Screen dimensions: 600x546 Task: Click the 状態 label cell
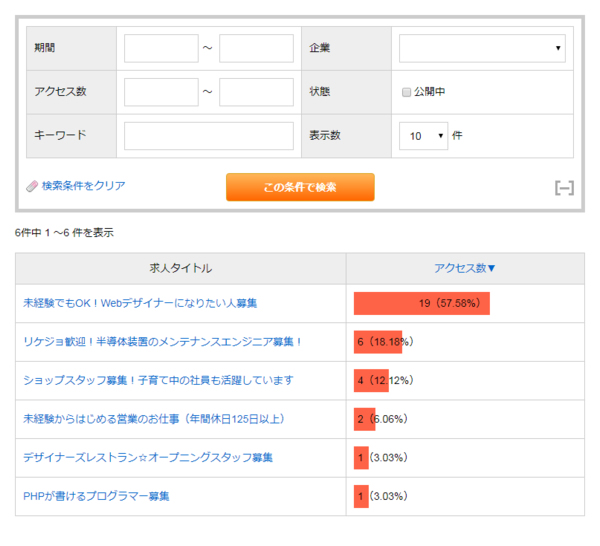pyautogui.click(x=346, y=92)
